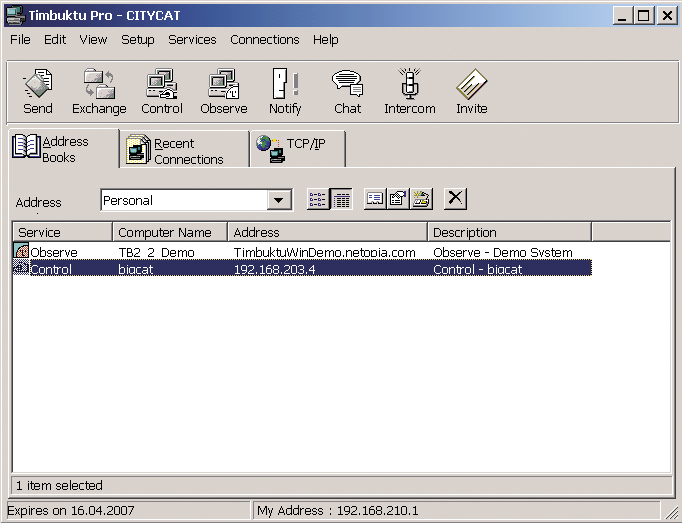Click the Notify toolbar icon
Image resolution: width=682 pixels, height=523 pixels.
pos(285,92)
